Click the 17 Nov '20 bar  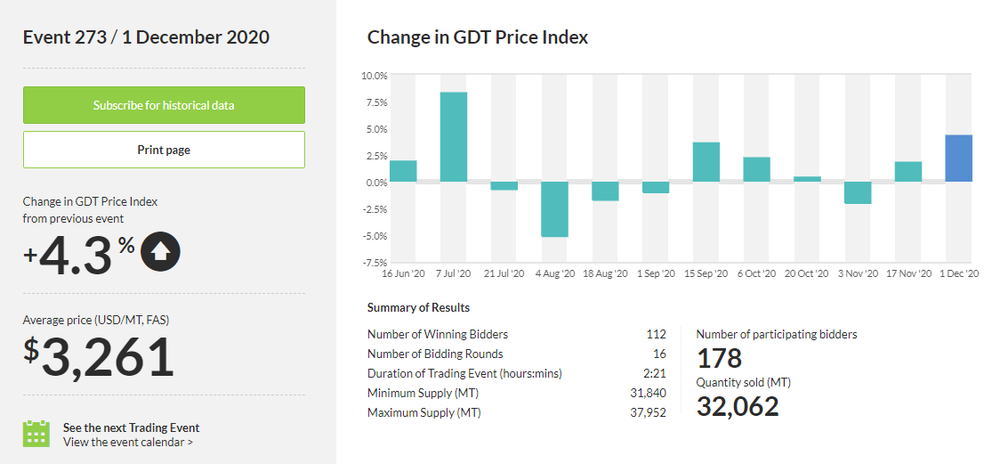coord(908,172)
